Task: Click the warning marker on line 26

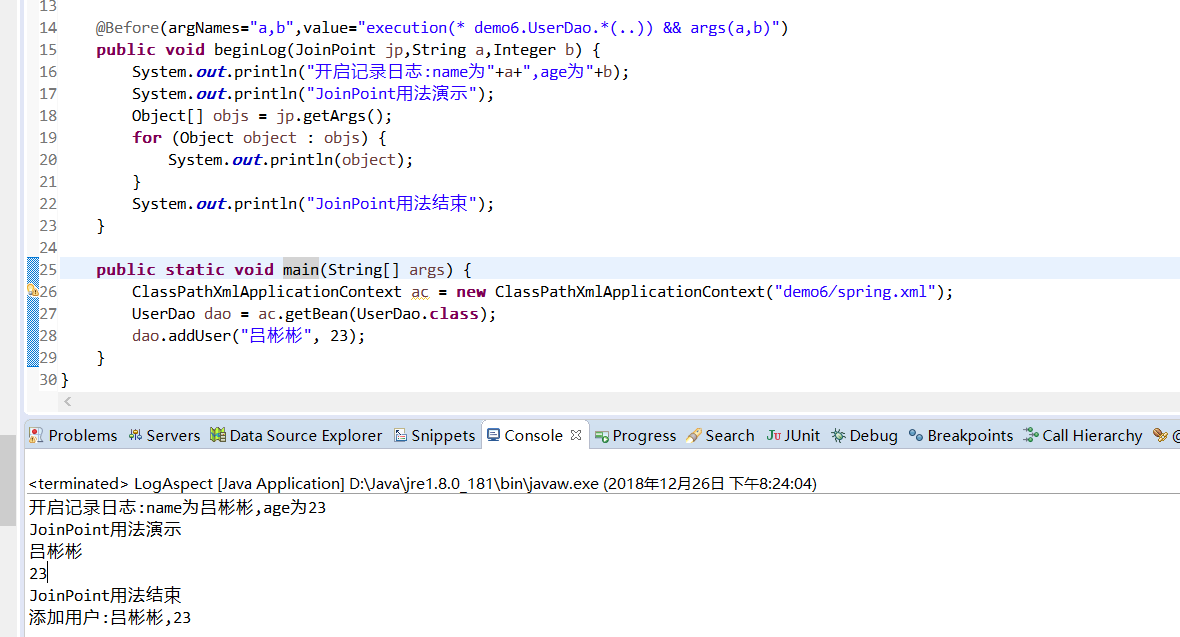Action: click(32, 291)
